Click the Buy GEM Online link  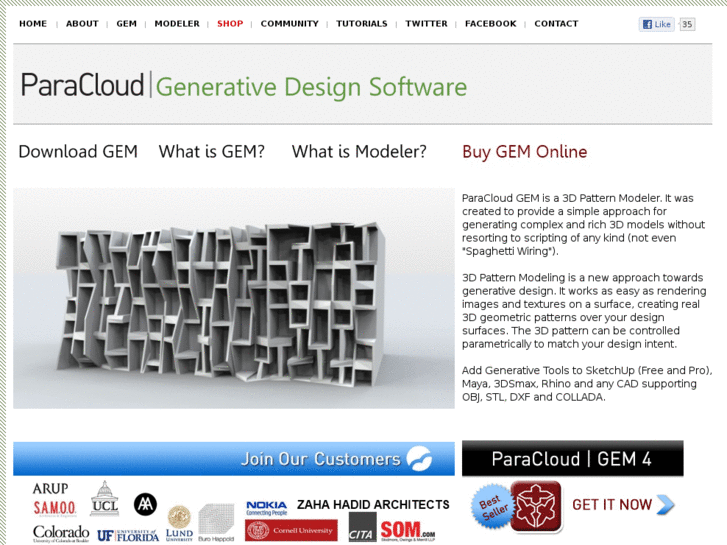524,152
